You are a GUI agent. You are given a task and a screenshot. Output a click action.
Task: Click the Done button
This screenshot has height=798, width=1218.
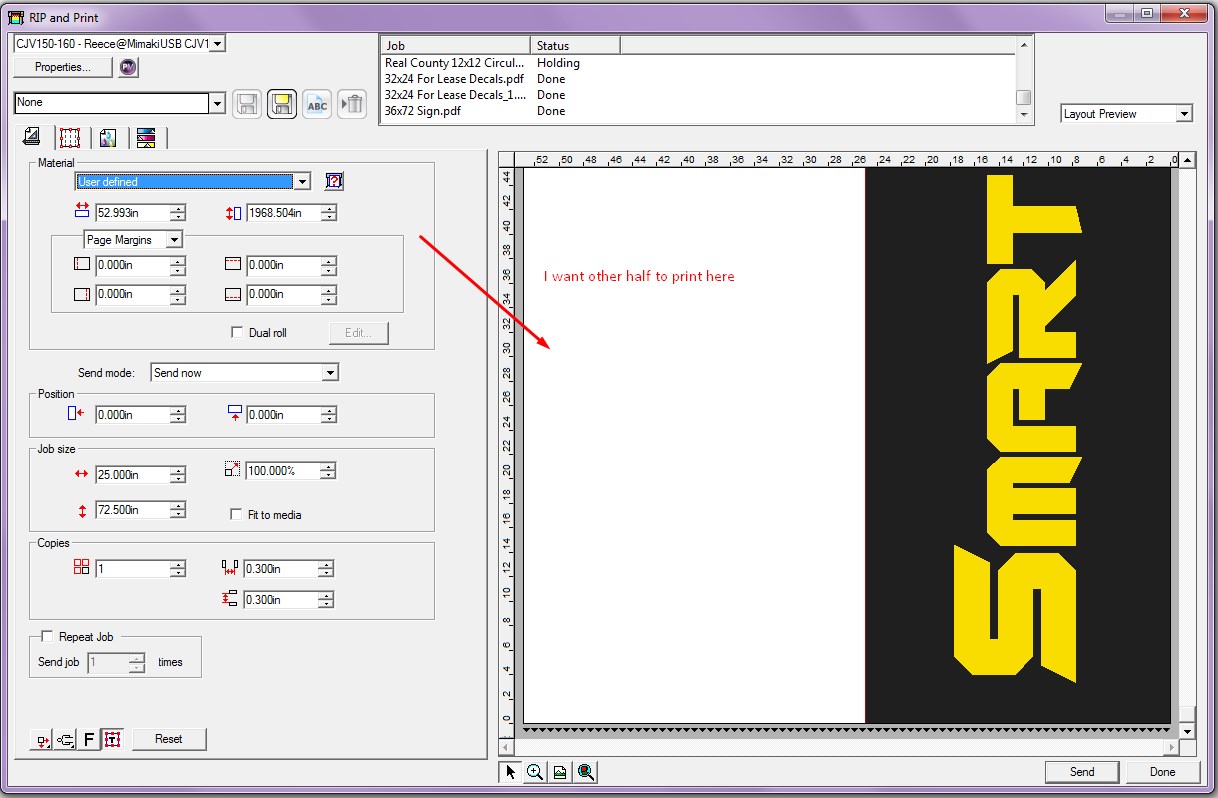pyautogui.click(x=1163, y=772)
